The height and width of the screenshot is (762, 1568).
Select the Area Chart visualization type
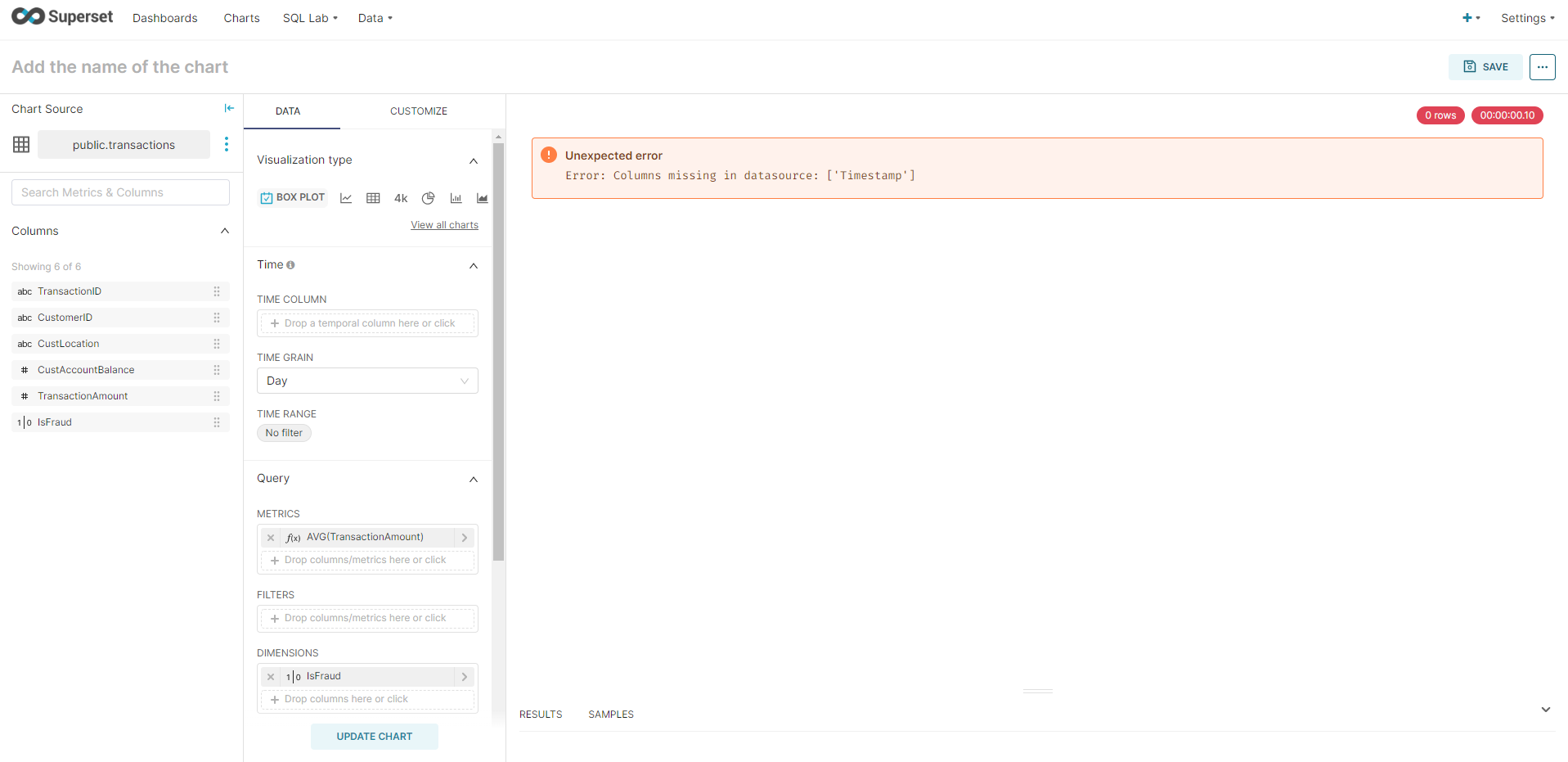coord(482,197)
